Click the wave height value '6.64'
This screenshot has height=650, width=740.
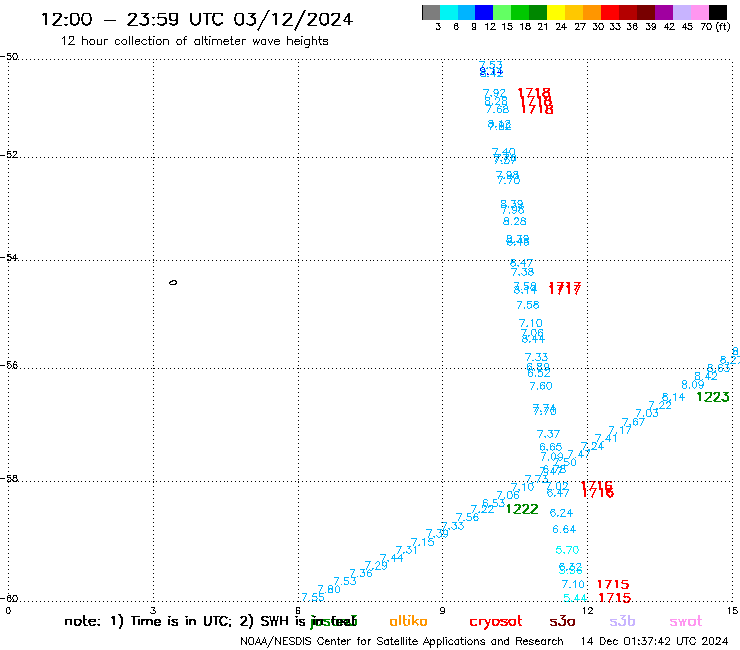click(564, 530)
